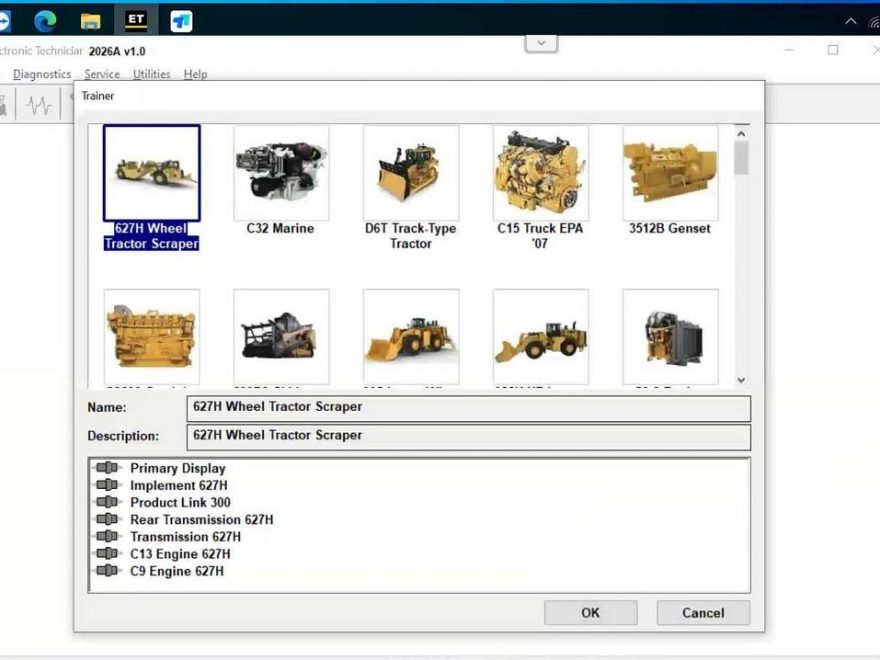The width and height of the screenshot is (880, 660).
Task: Click the thumbnail list scrollbar thumb
Action: point(741,158)
